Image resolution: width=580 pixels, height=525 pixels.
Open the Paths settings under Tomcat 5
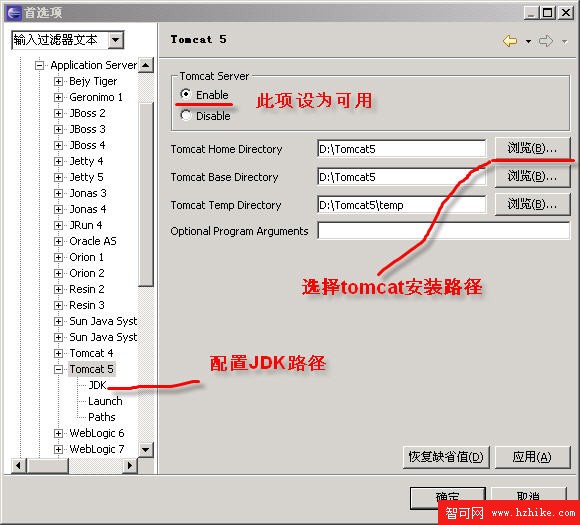click(x=102, y=417)
